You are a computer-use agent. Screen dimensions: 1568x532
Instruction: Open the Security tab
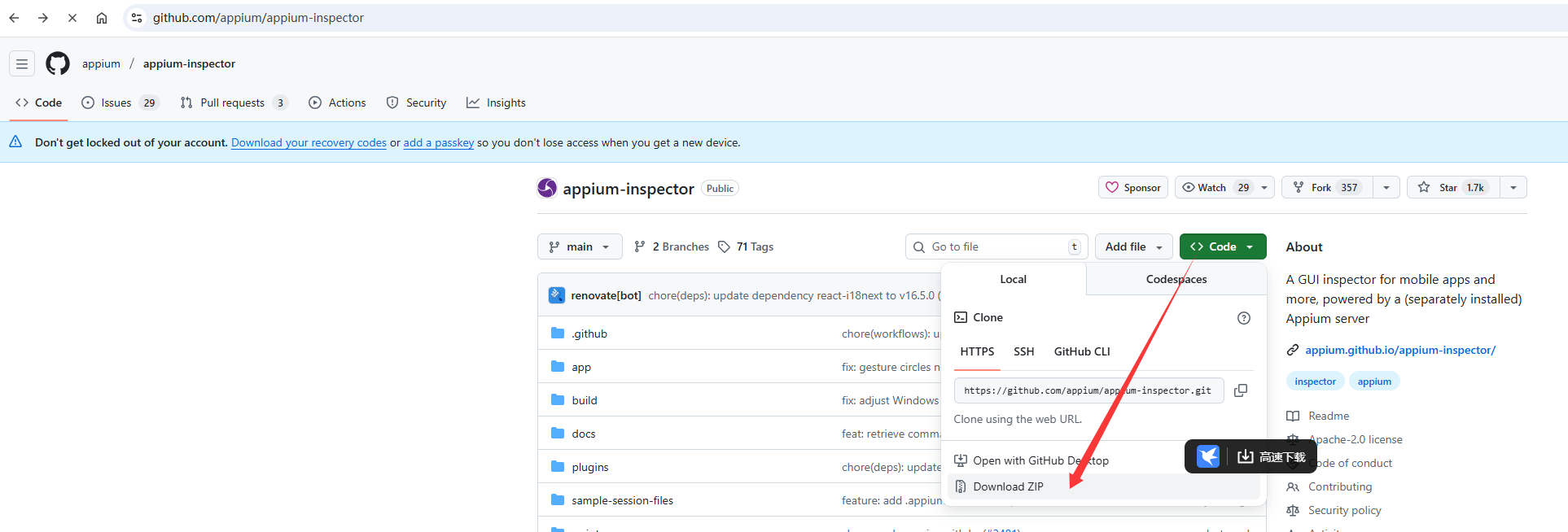point(416,102)
